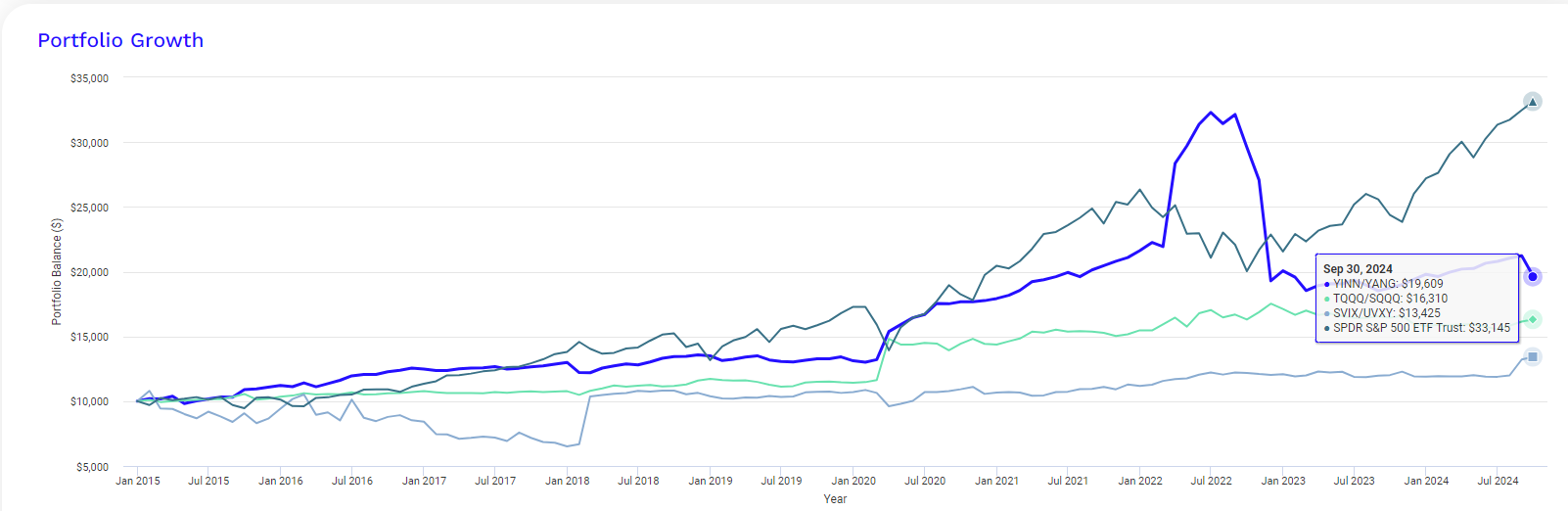Viewport: 1568px width, 511px height.
Task: Click the Portfolio Growth chart title
Action: tap(120, 40)
